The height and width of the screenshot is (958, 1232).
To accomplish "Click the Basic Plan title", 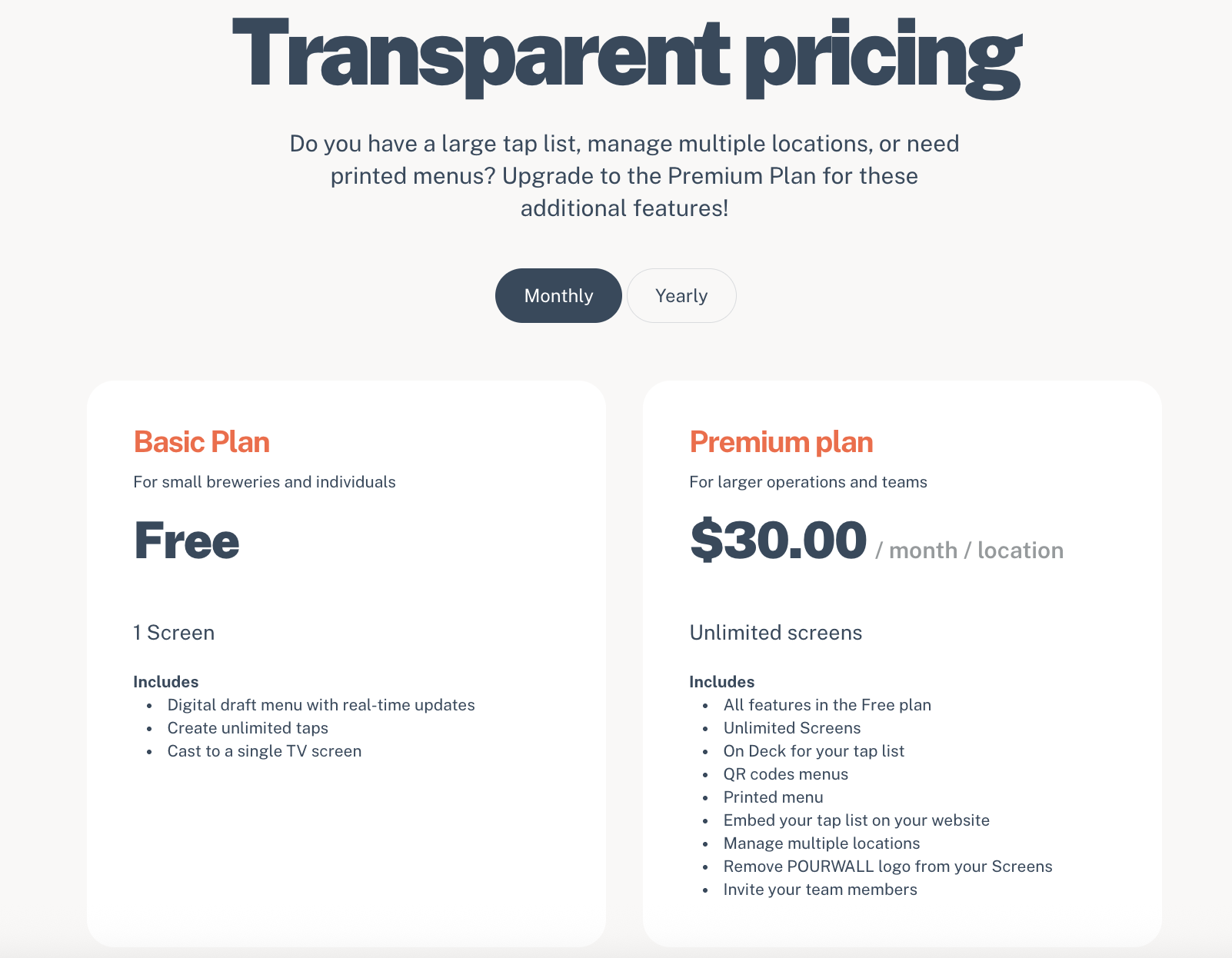I will [201, 442].
